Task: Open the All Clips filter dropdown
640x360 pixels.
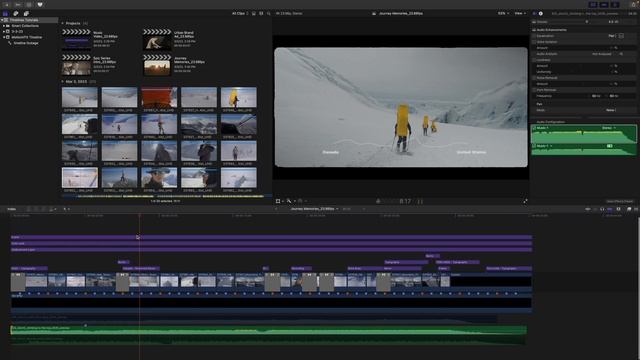Action: point(240,13)
